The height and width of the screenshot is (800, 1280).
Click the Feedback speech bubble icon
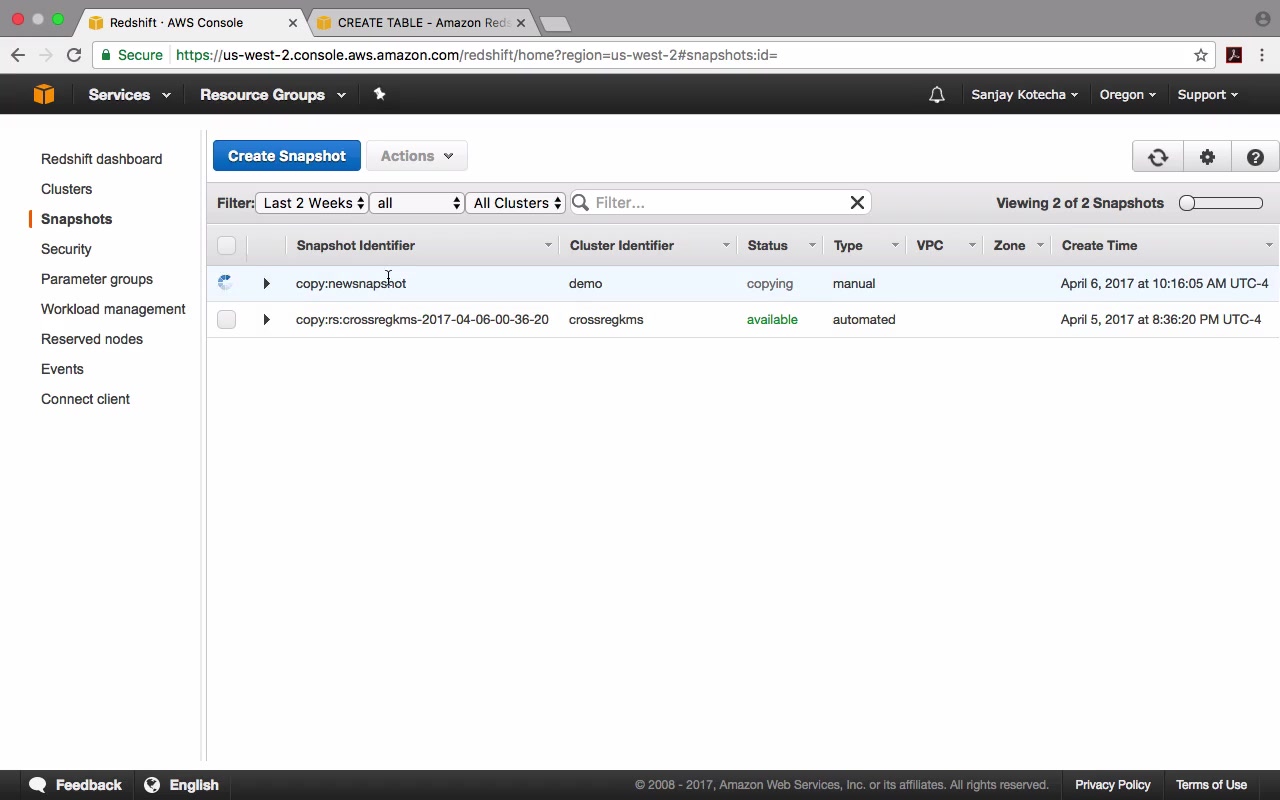[38, 785]
